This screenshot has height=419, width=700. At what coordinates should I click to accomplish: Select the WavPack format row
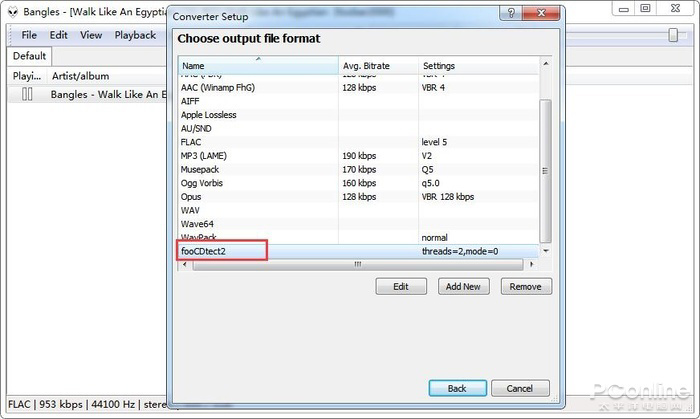click(x=358, y=237)
